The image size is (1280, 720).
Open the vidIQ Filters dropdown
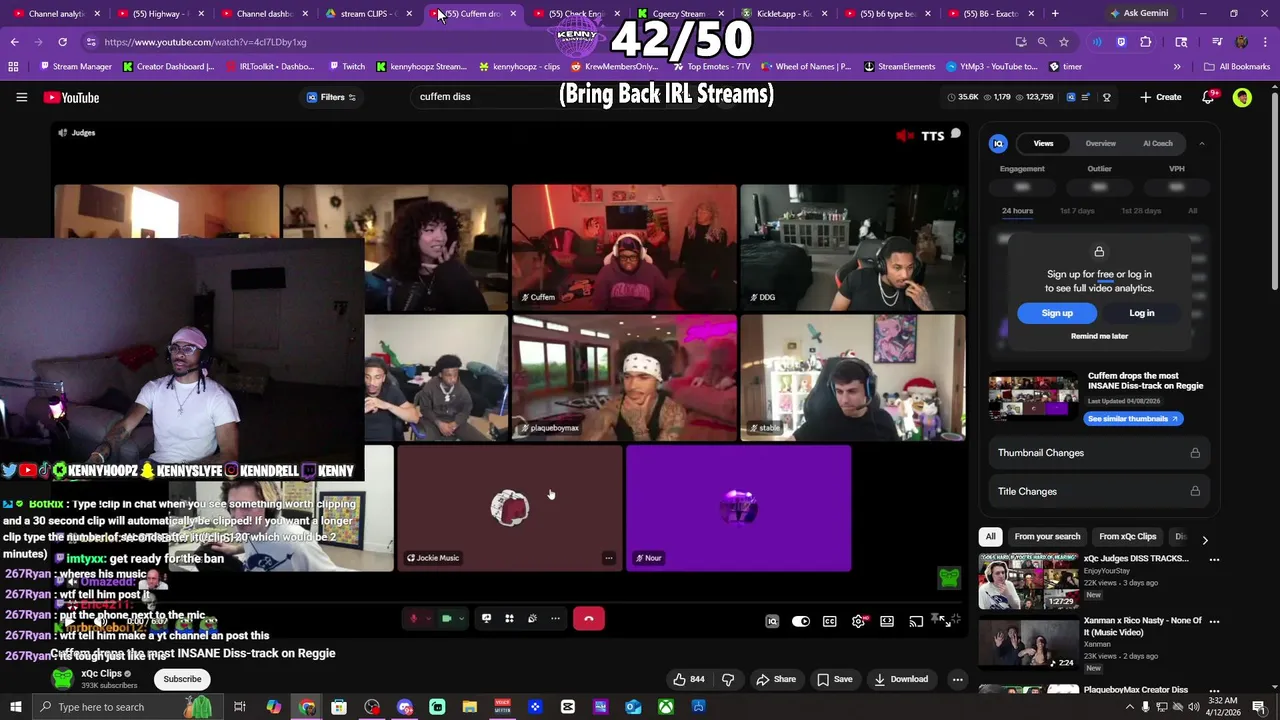pos(331,97)
